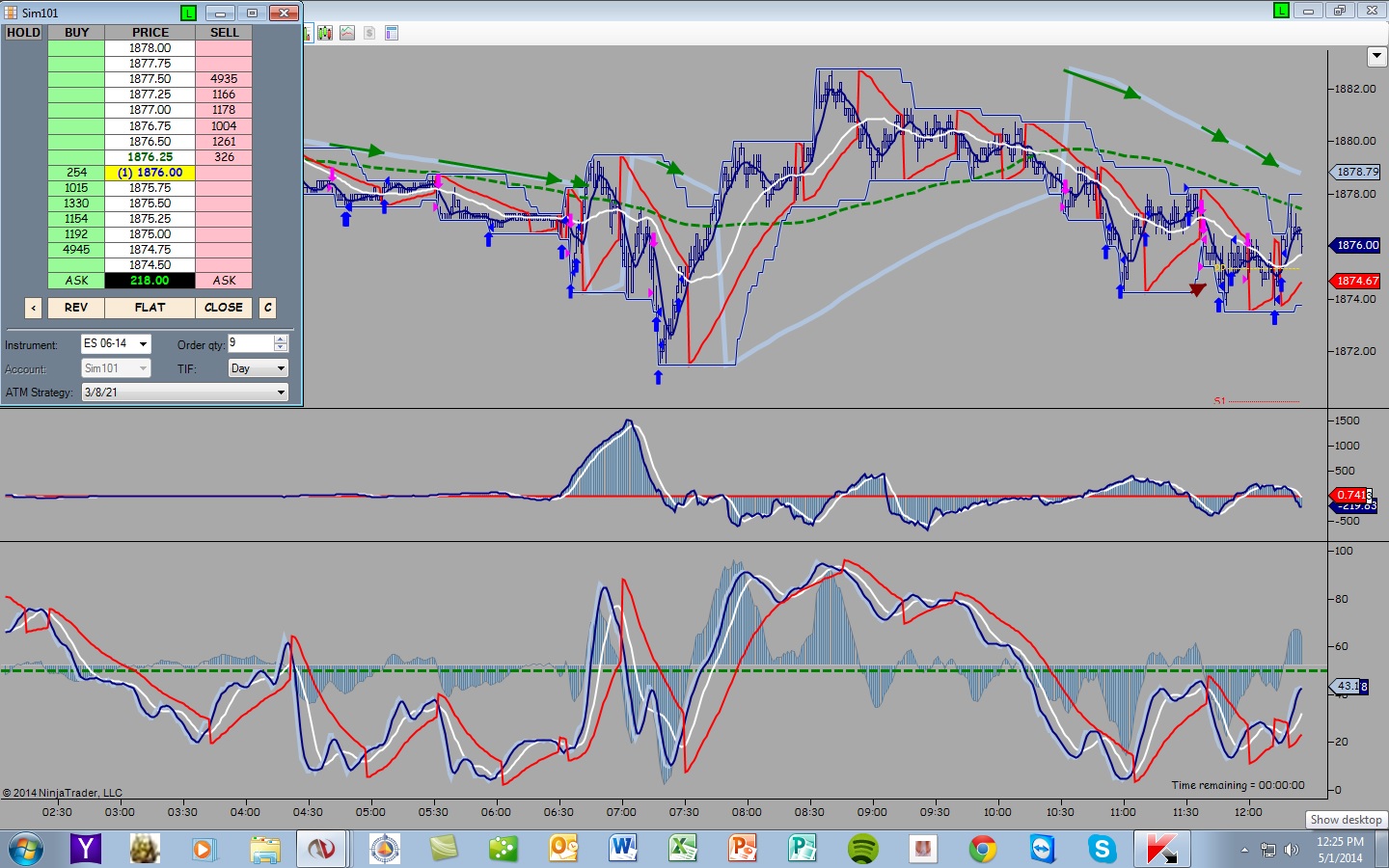Click the buy cell with 254 at 1876.00
This screenshot has height=868, width=1389.
point(76,173)
